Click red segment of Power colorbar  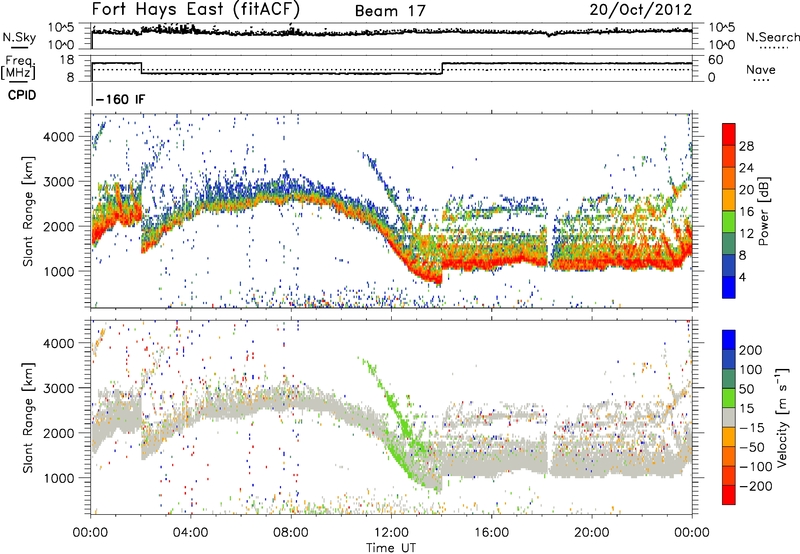[729, 135]
